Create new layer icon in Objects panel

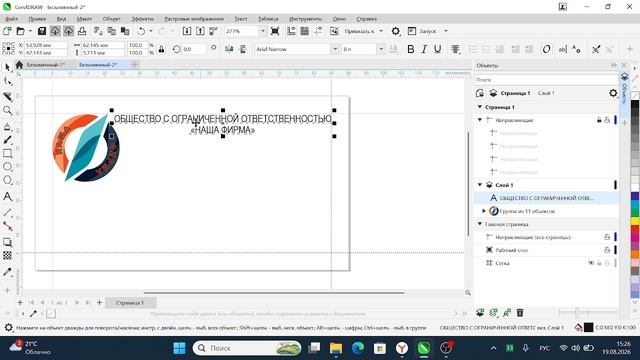pyautogui.click(x=480, y=313)
